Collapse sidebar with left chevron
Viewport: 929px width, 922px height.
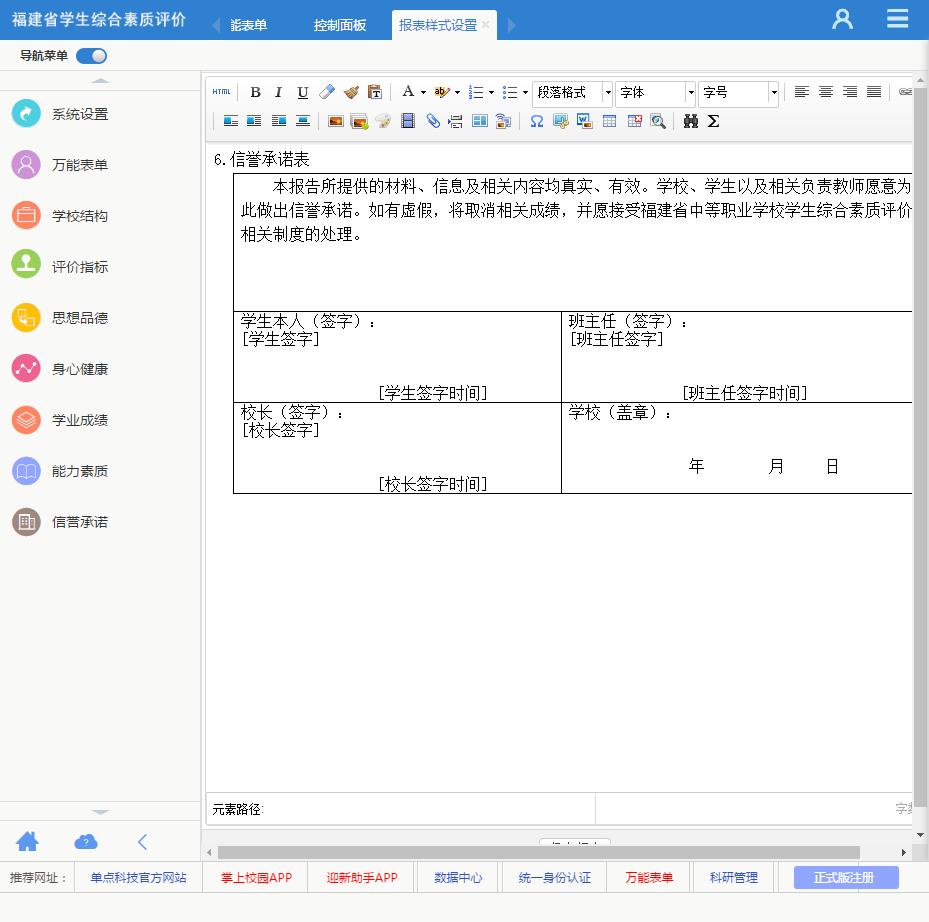(142, 841)
